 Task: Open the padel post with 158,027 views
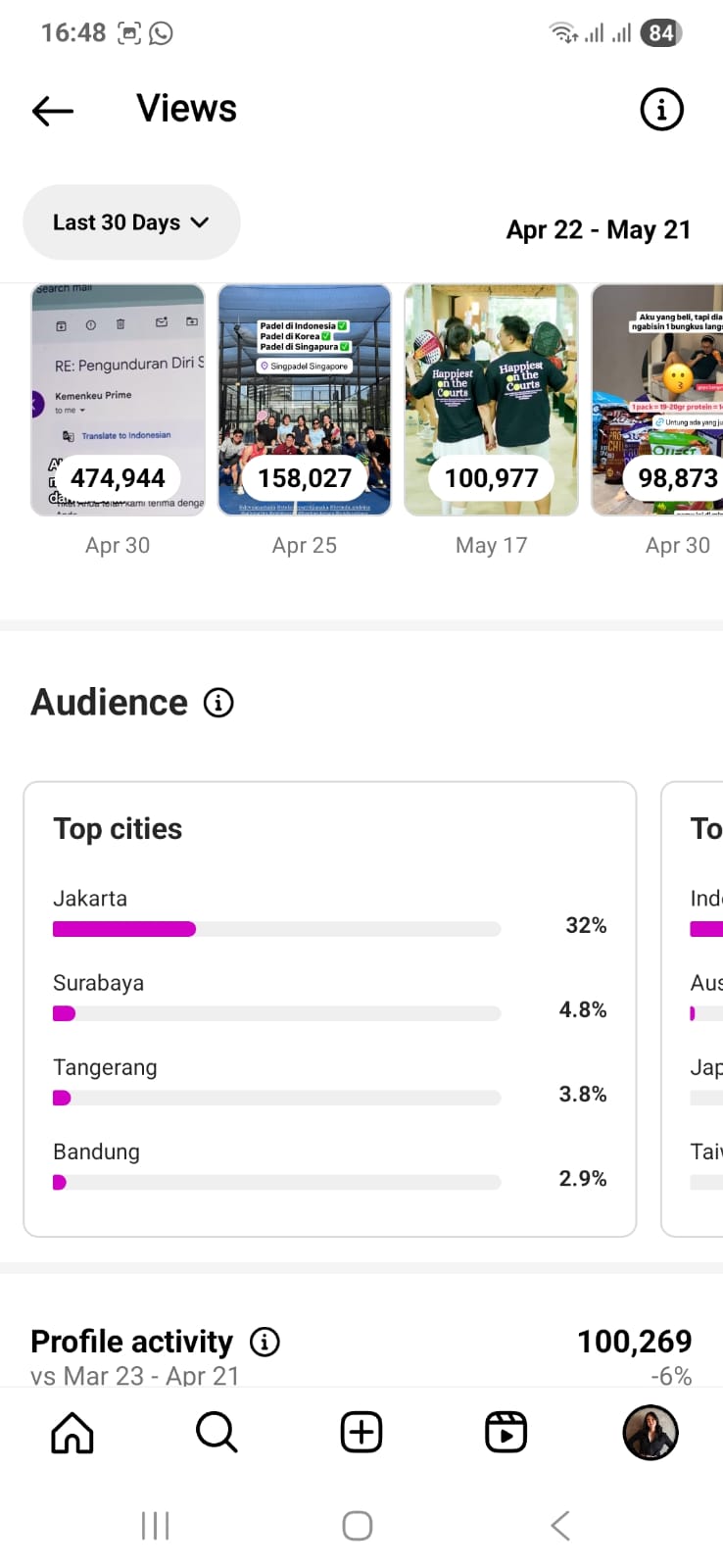305,400
